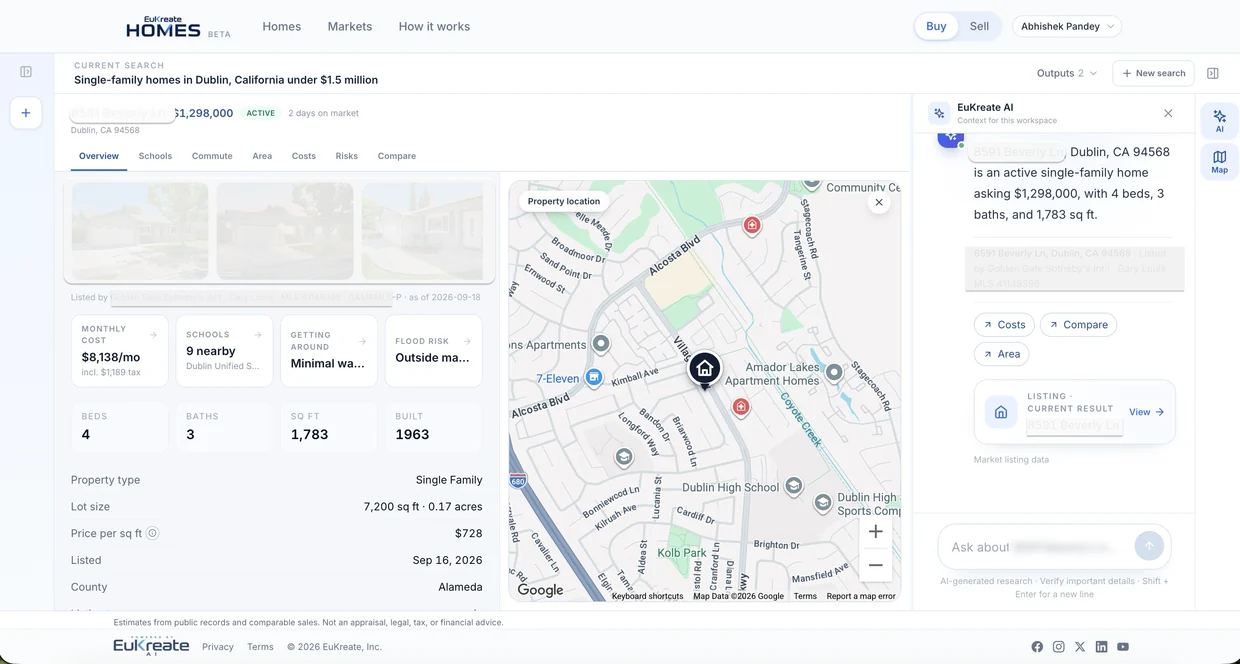Click Report a map error
Screen dimensions: 1240x664
point(861,596)
